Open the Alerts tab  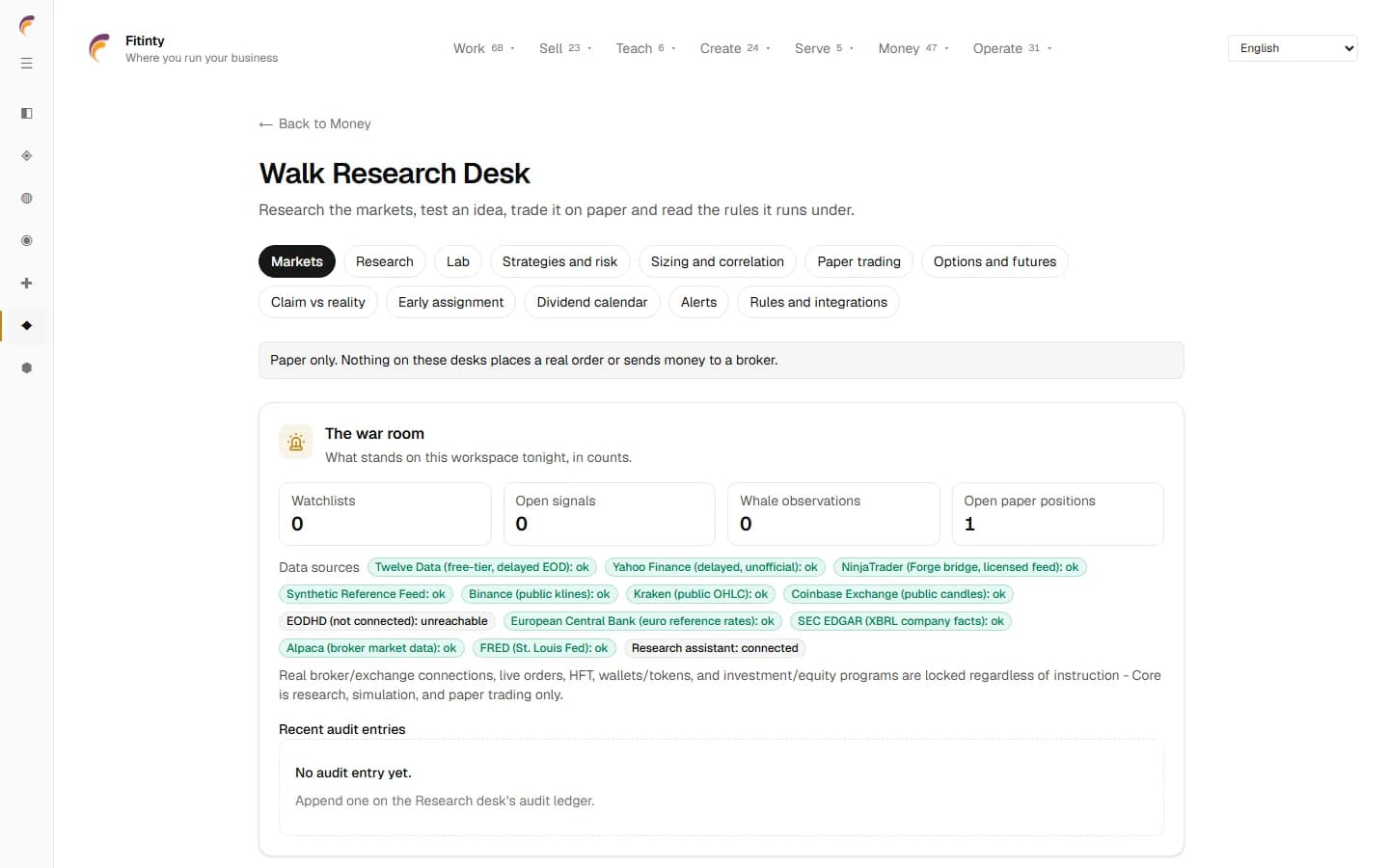(698, 302)
